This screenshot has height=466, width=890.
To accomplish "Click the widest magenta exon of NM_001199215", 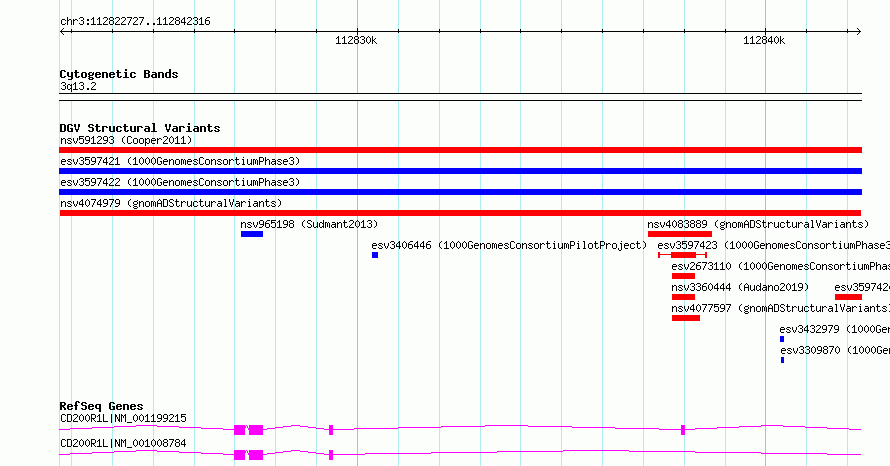I will [256, 430].
